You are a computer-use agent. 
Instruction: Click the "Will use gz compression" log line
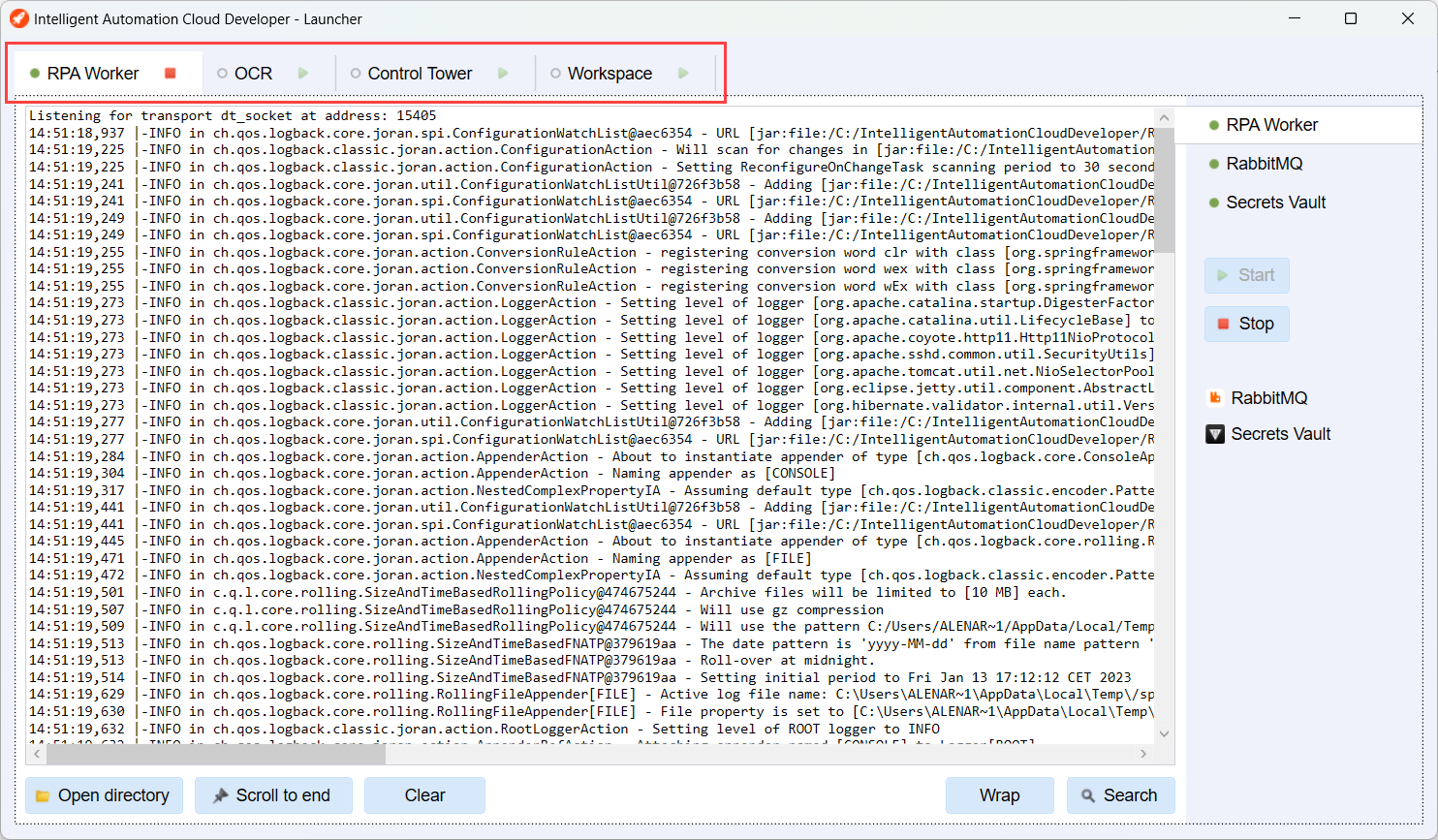456,609
